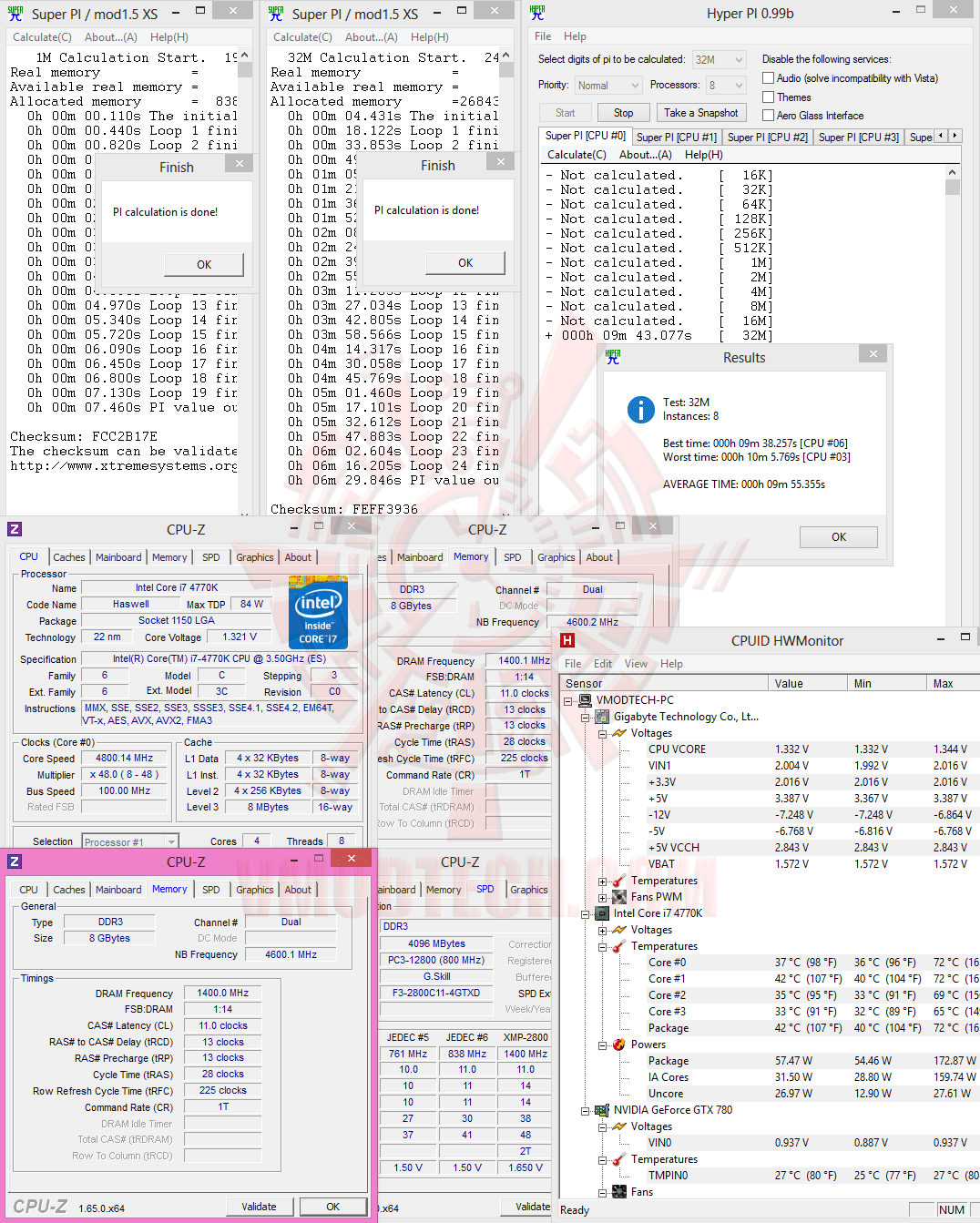Viewport: 980px width, 1223px height.
Task: Click the computer icon next to VMODTECH-PC
Action: [585, 700]
